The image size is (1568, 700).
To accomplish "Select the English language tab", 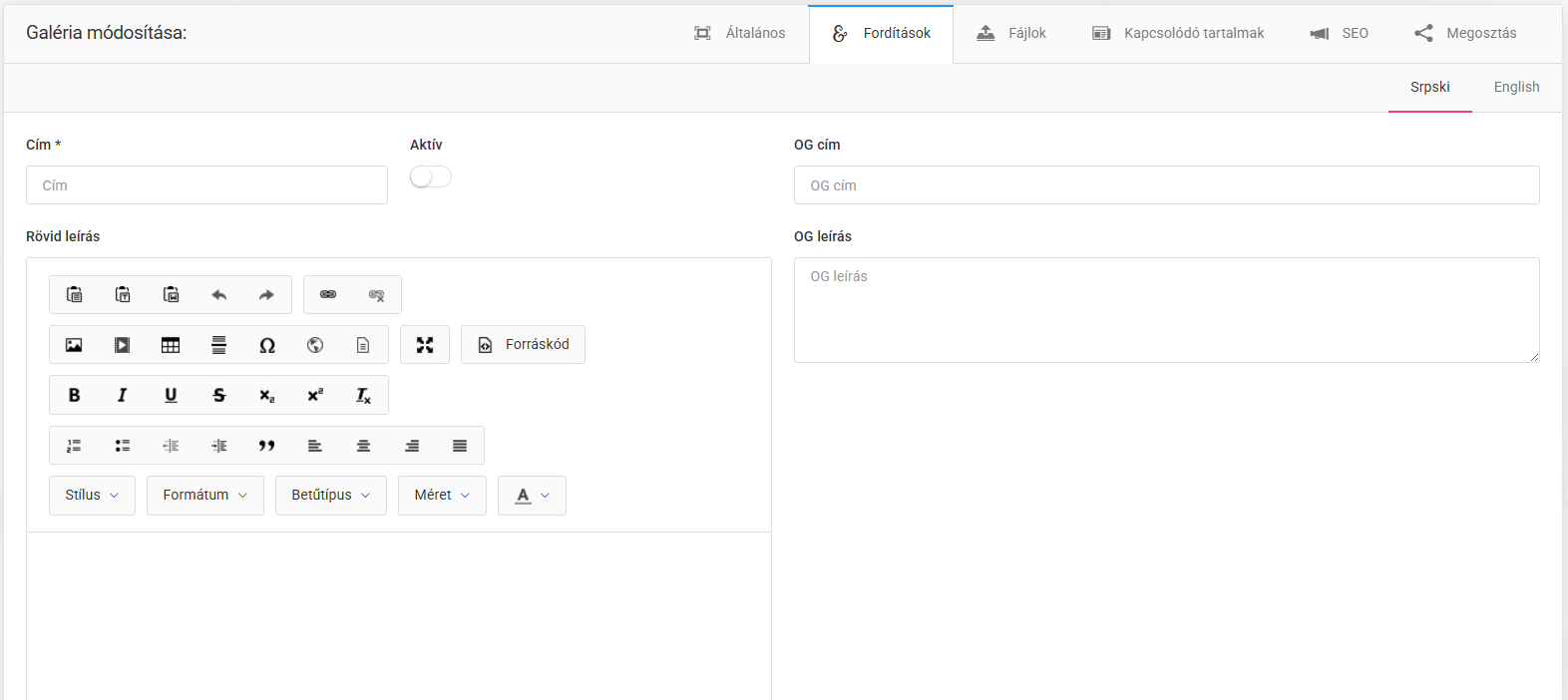I will pyautogui.click(x=1516, y=88).
